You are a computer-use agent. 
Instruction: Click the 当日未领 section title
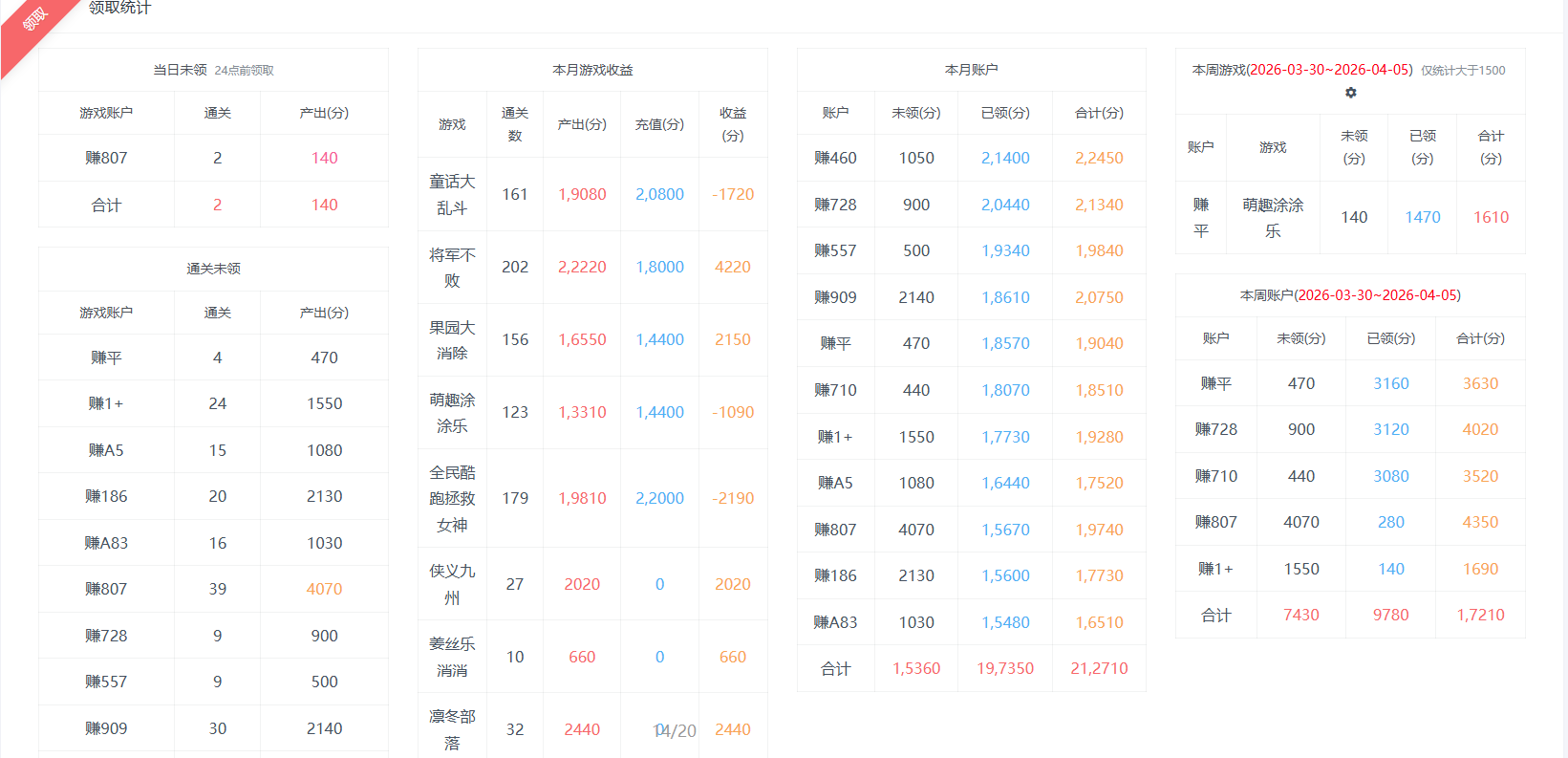pos(181,70)
